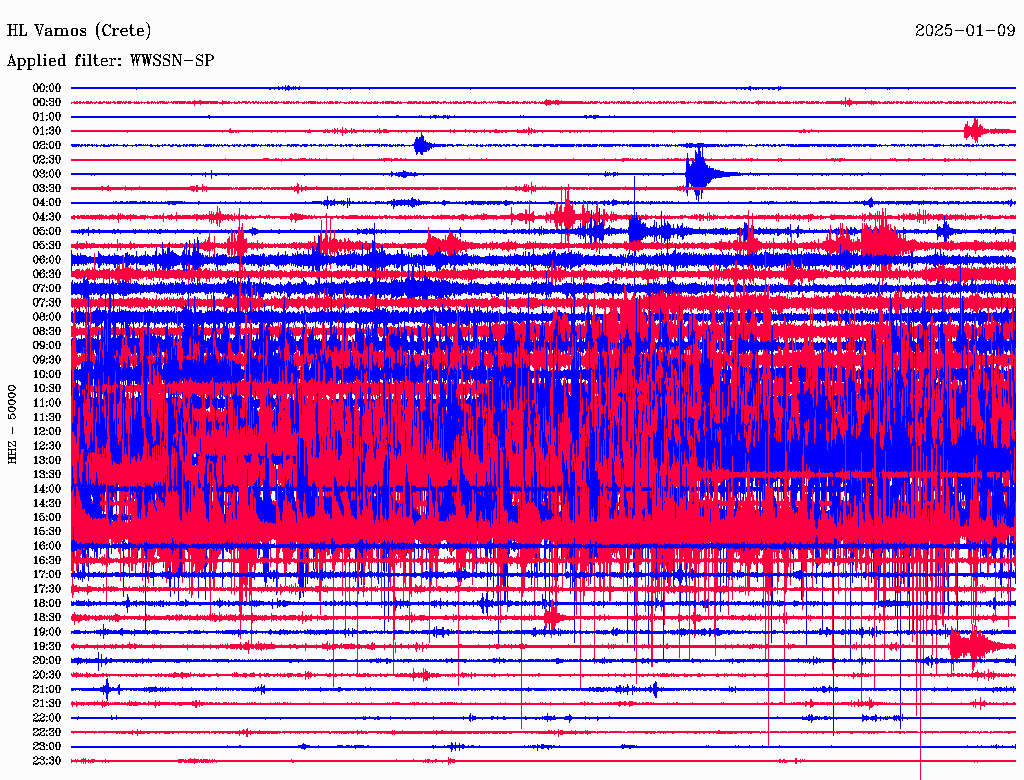Click the 11:30 time label
Viewport: 1024px width, 780px height.
(x=47, y=417)
